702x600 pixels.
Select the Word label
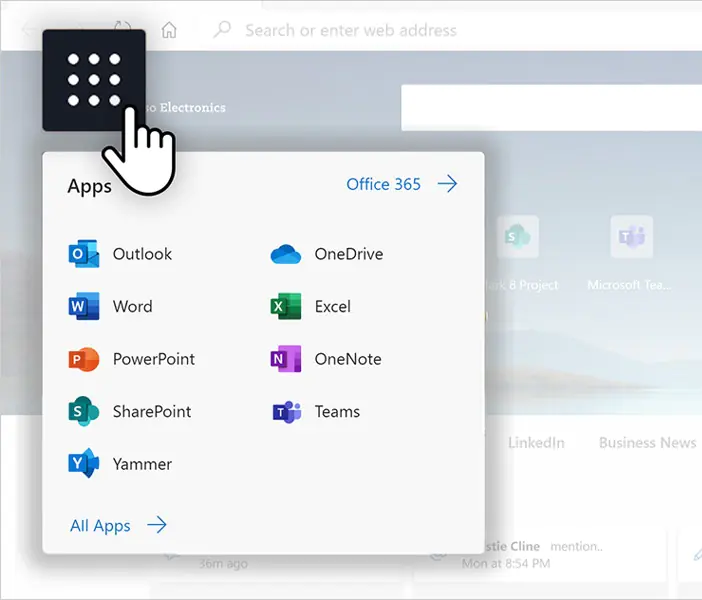tap(133, 306)
